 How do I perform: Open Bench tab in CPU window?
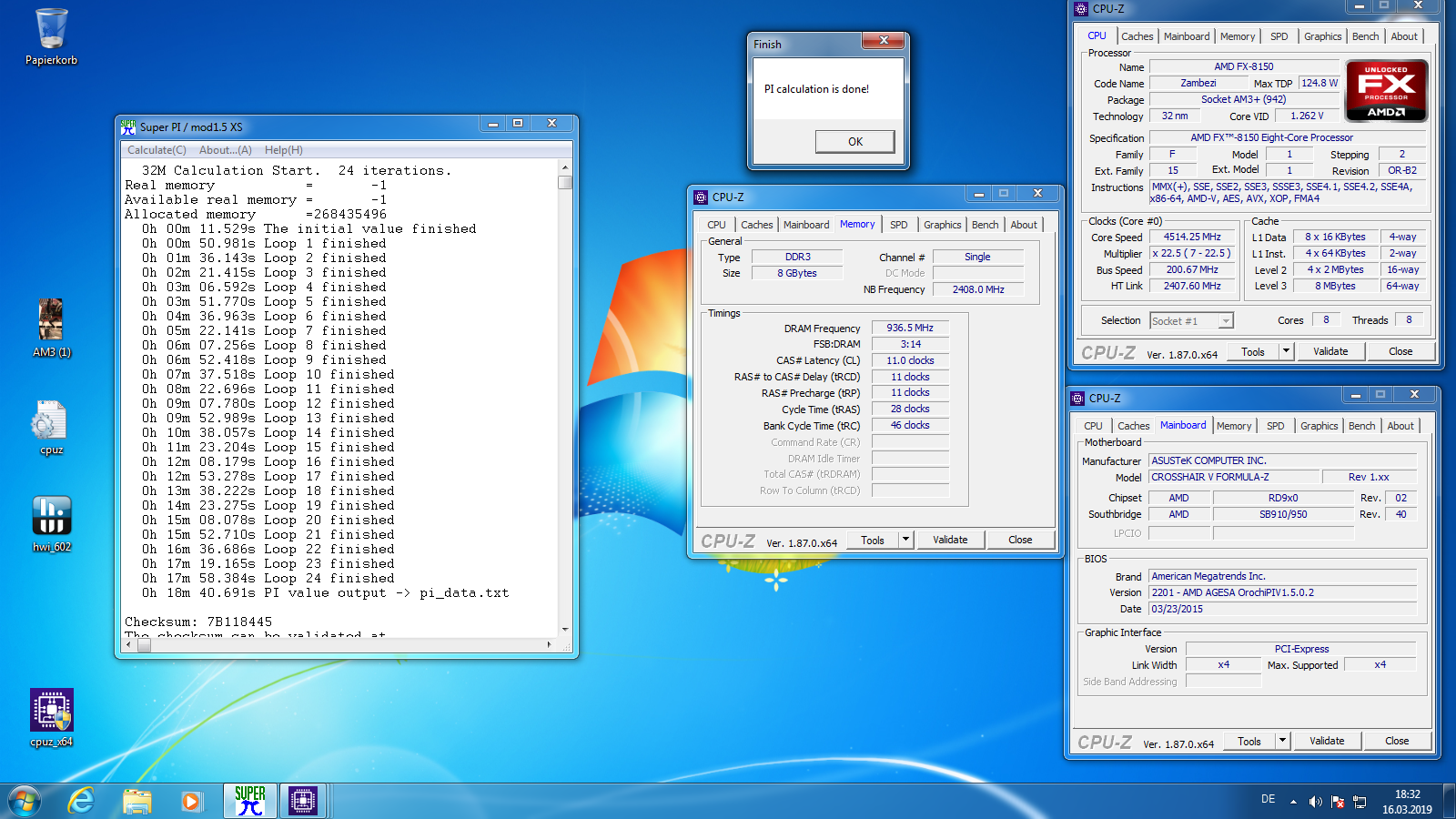[x=1365, y=36]
